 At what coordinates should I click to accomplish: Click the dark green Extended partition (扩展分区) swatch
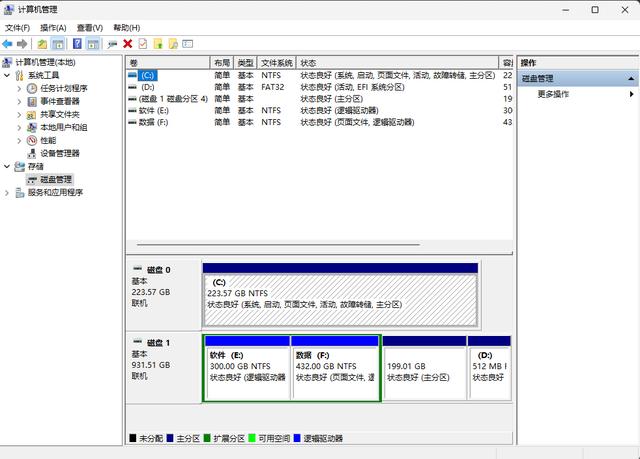coord(207,438)
